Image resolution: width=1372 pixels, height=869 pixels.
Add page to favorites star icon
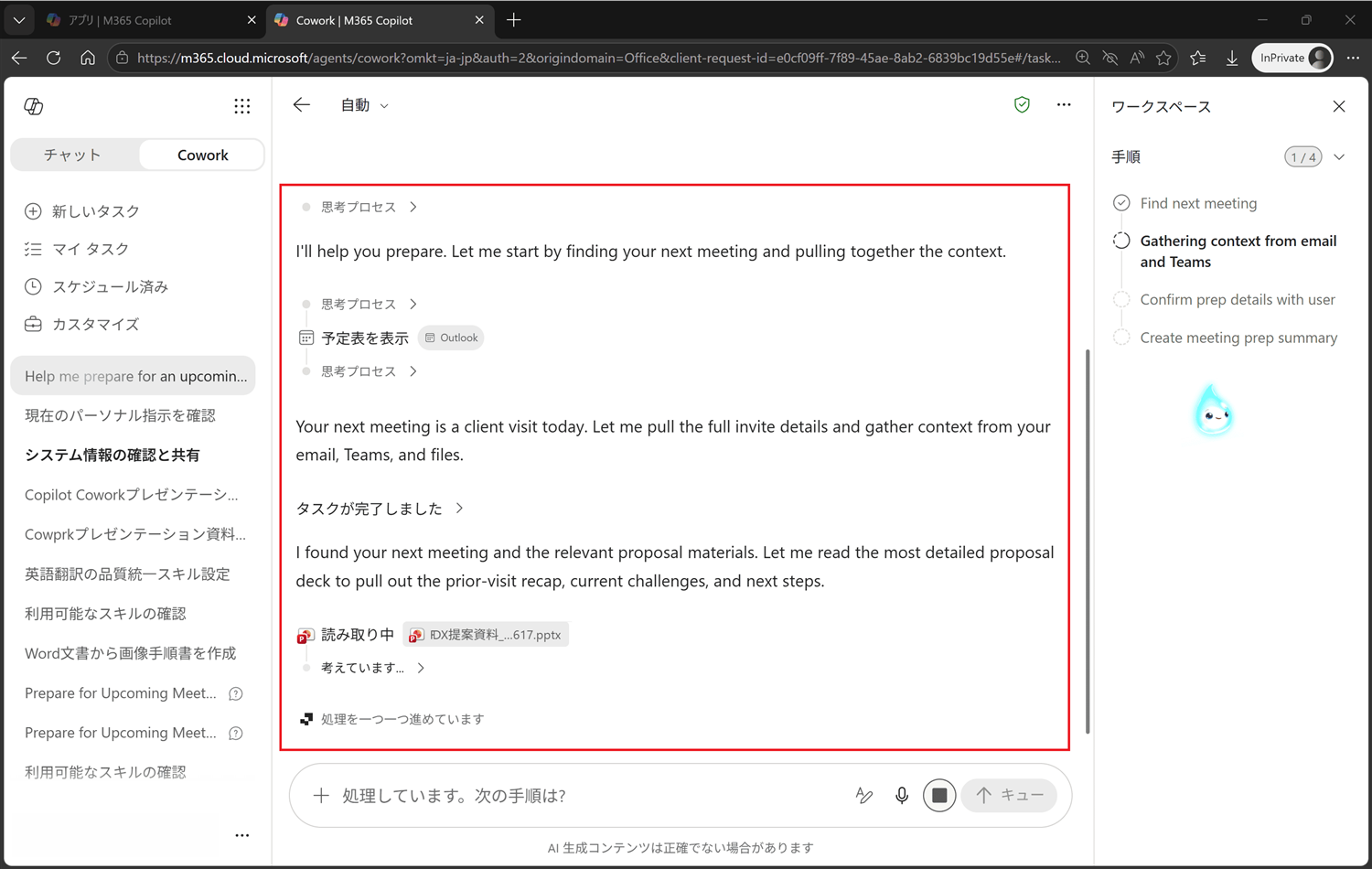(1163, 58)
